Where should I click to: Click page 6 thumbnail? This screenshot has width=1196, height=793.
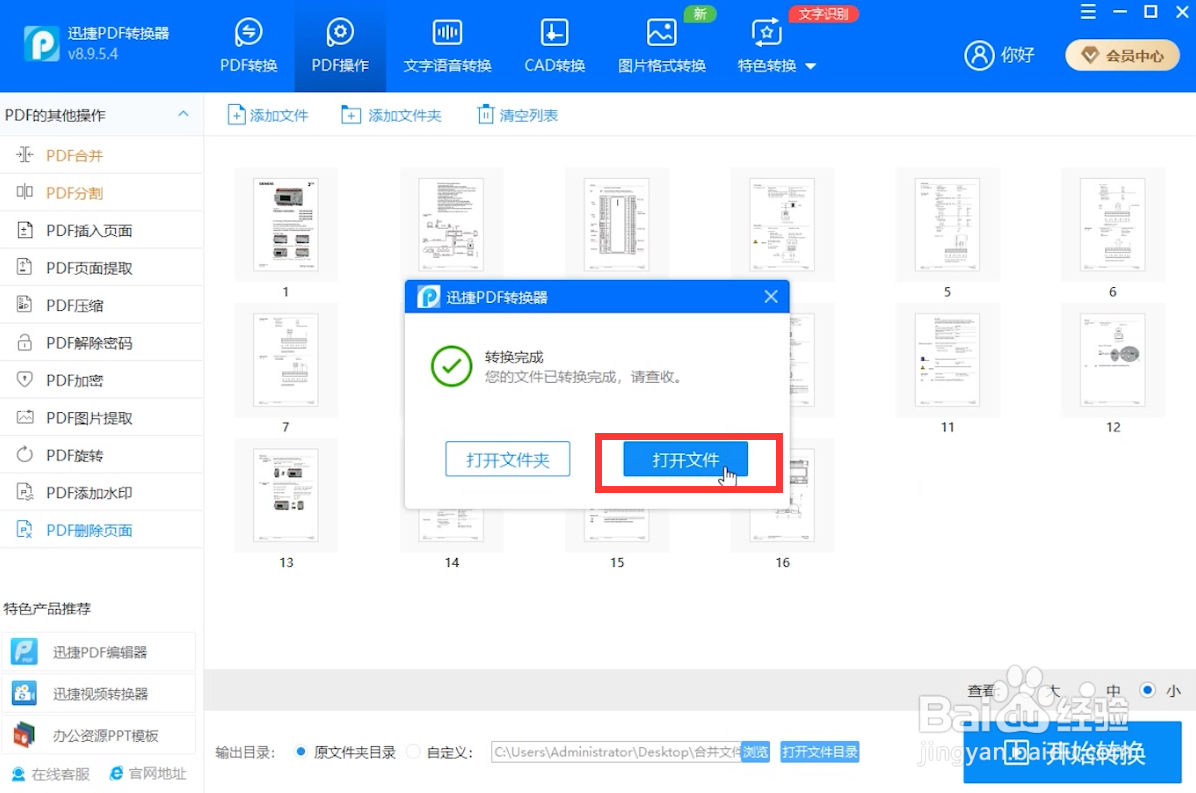(x=1113, y=224)
